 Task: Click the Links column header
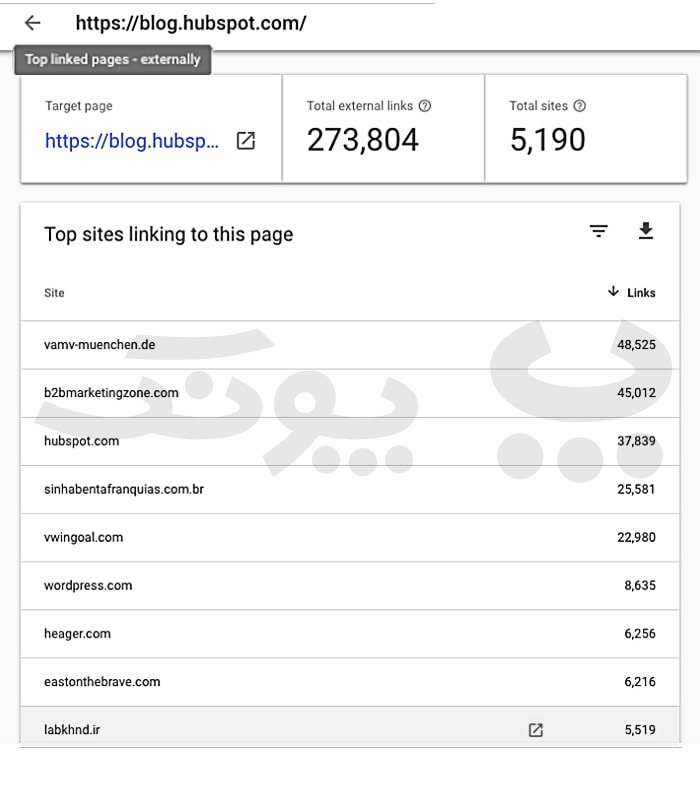(x=641, y=293)
